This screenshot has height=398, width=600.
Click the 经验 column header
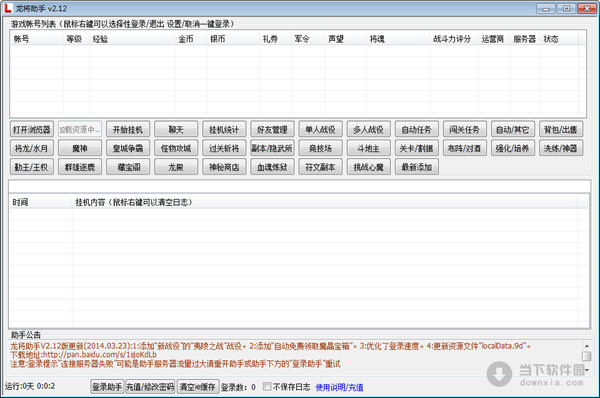point(132,39)
